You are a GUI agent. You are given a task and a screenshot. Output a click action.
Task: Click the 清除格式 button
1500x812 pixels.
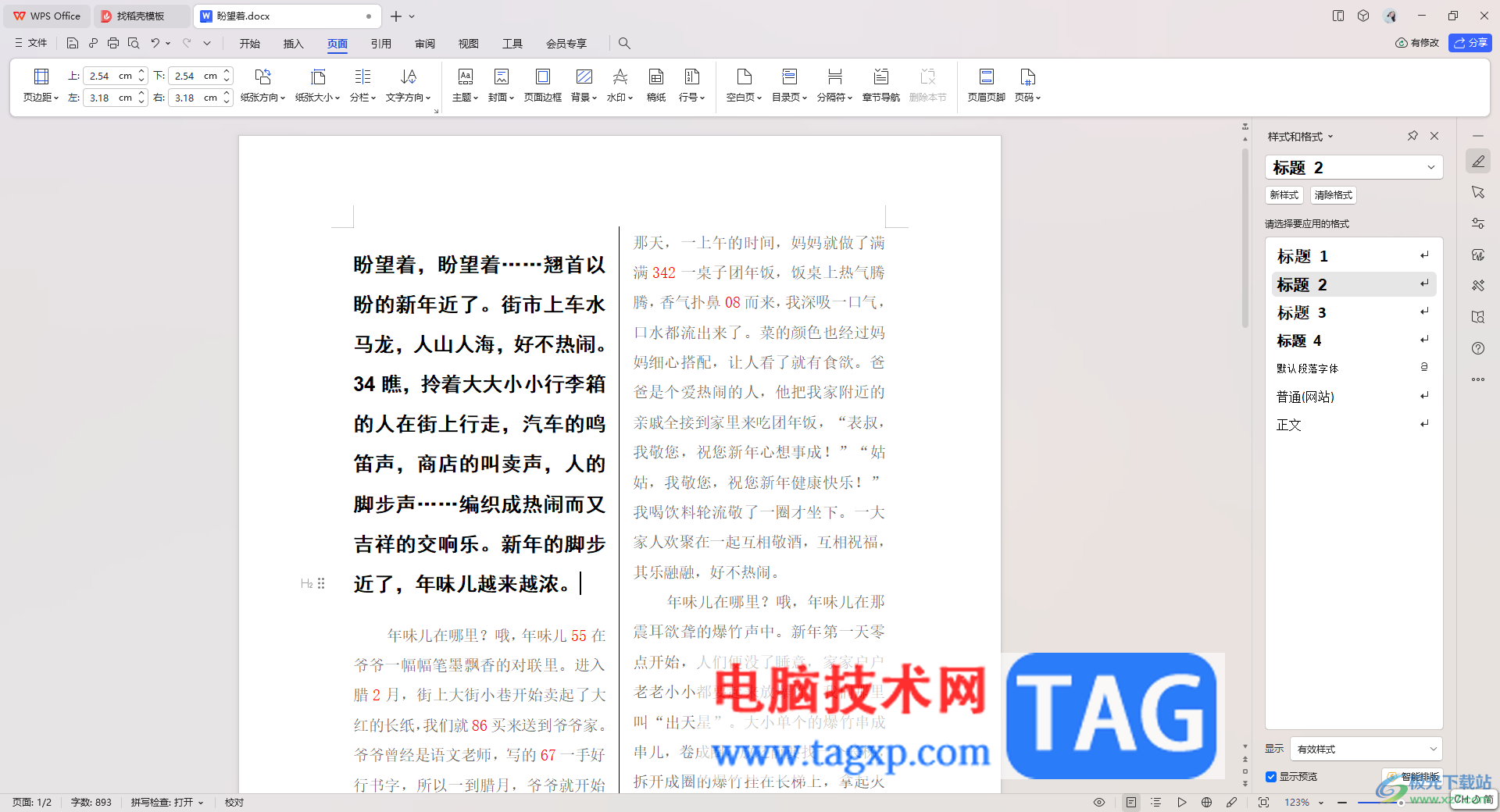click(1334, 195)
